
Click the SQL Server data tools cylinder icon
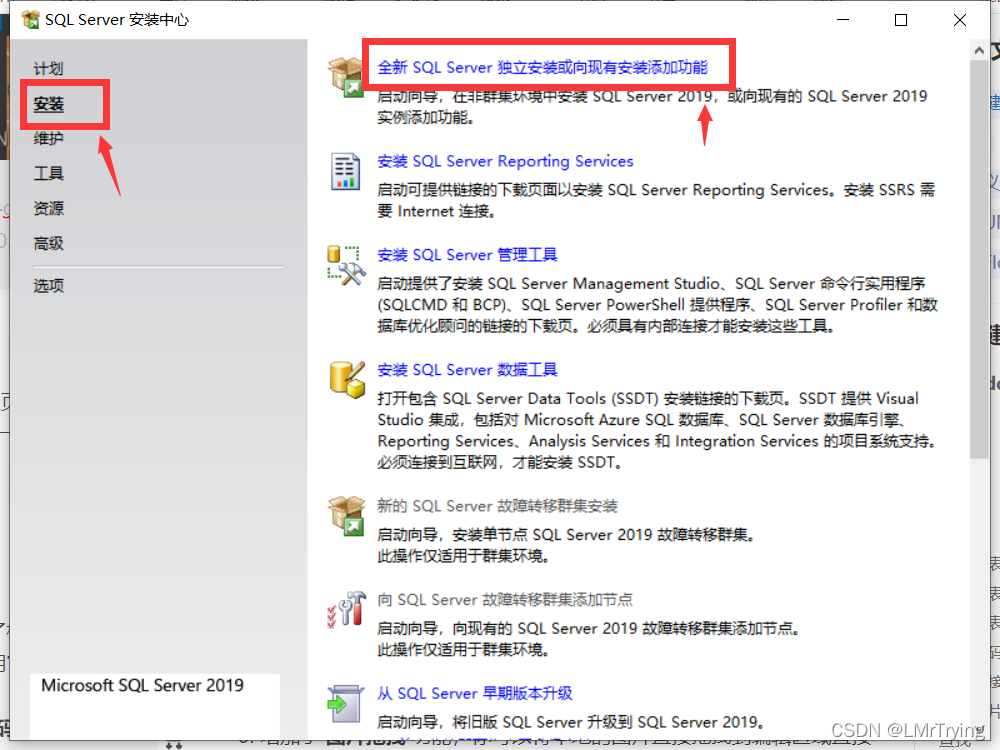tap(347, 379)
